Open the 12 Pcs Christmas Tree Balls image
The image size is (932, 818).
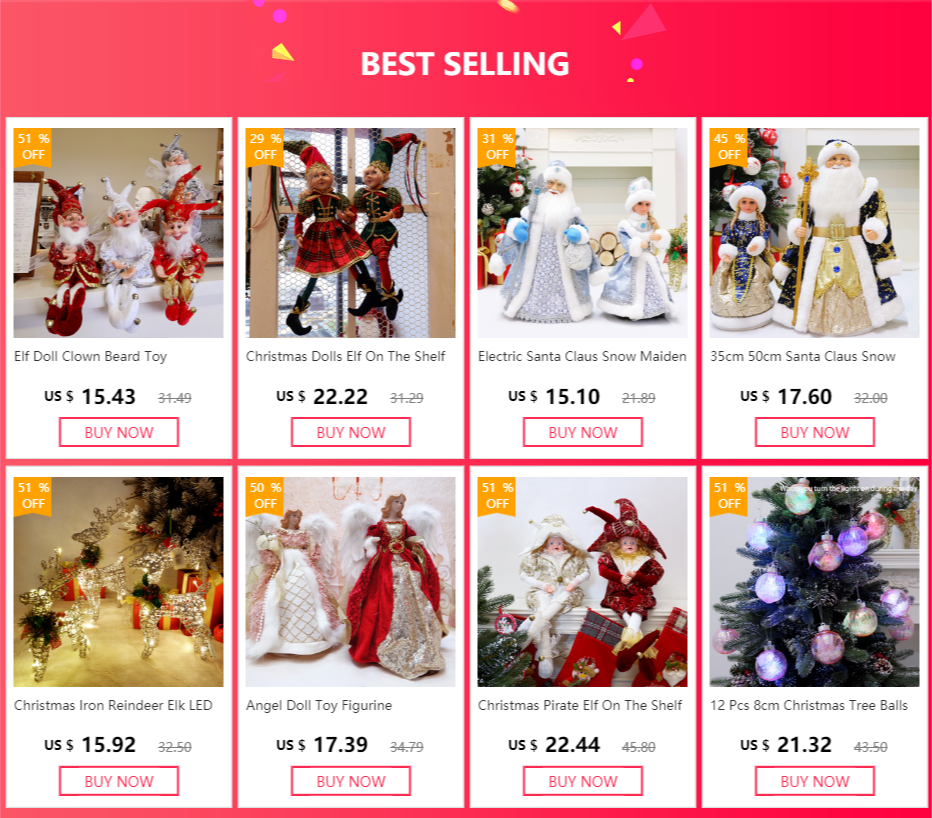(x=814, y=582)
